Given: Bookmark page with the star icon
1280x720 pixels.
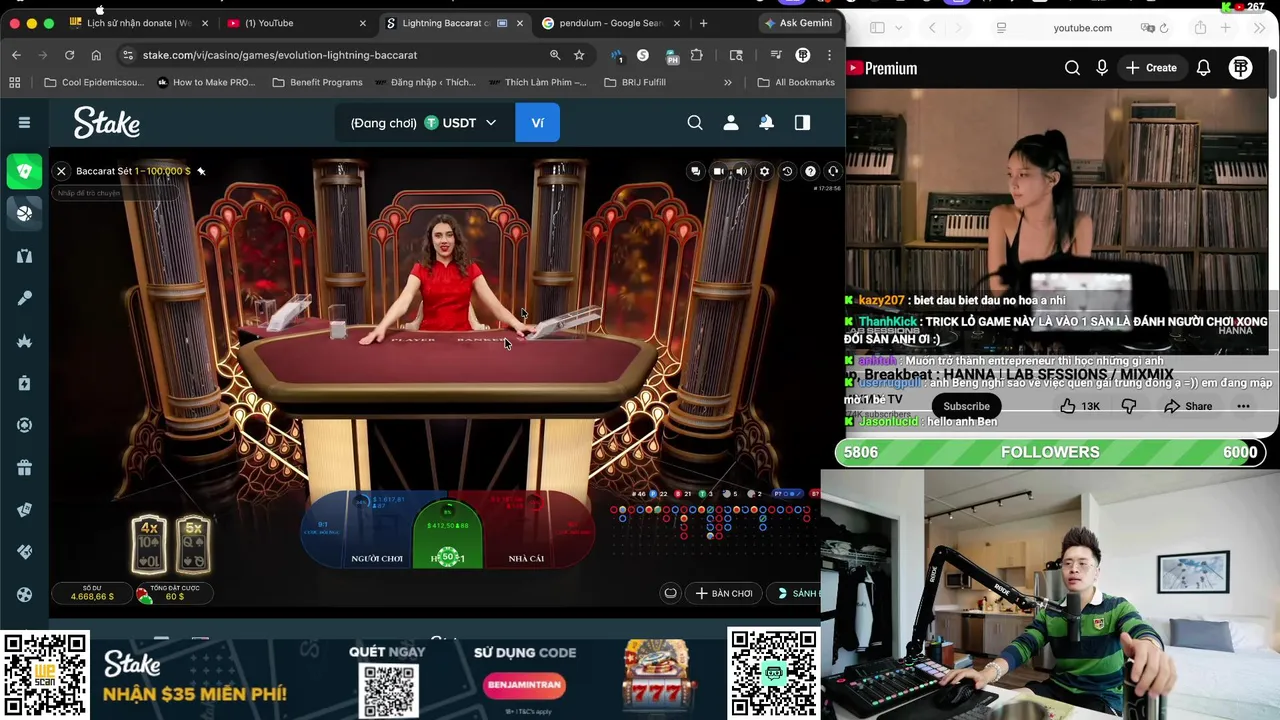Looking at the screenshot, I should coord(579,55).
